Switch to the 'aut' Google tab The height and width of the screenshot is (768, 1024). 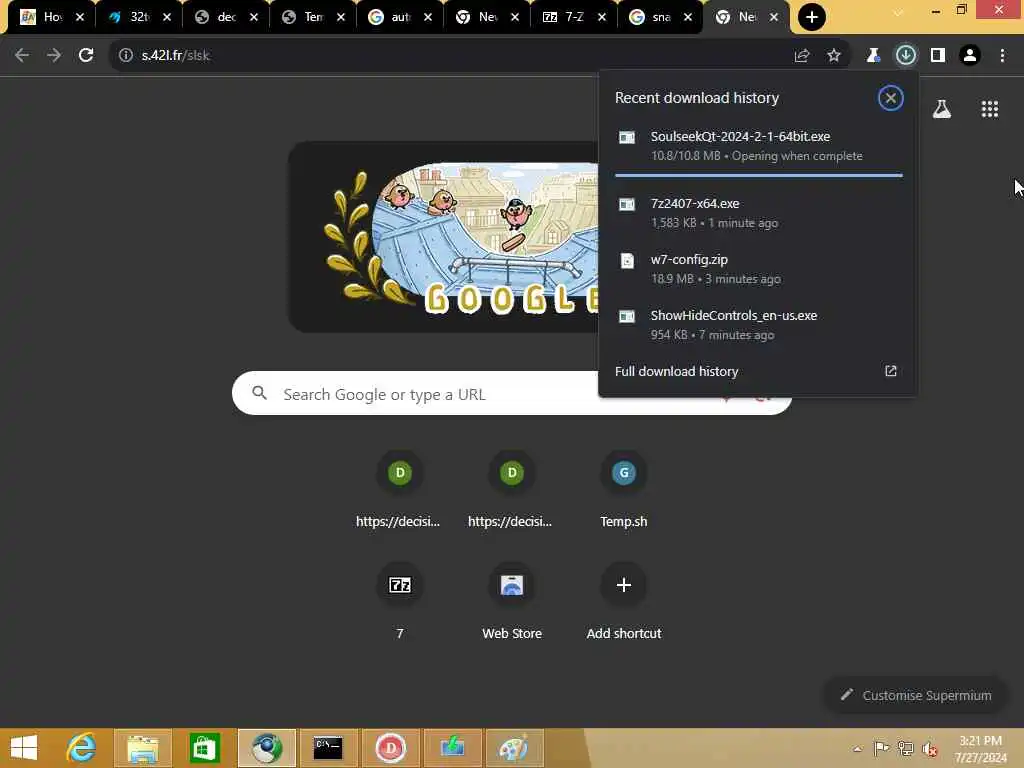(392, 17)
